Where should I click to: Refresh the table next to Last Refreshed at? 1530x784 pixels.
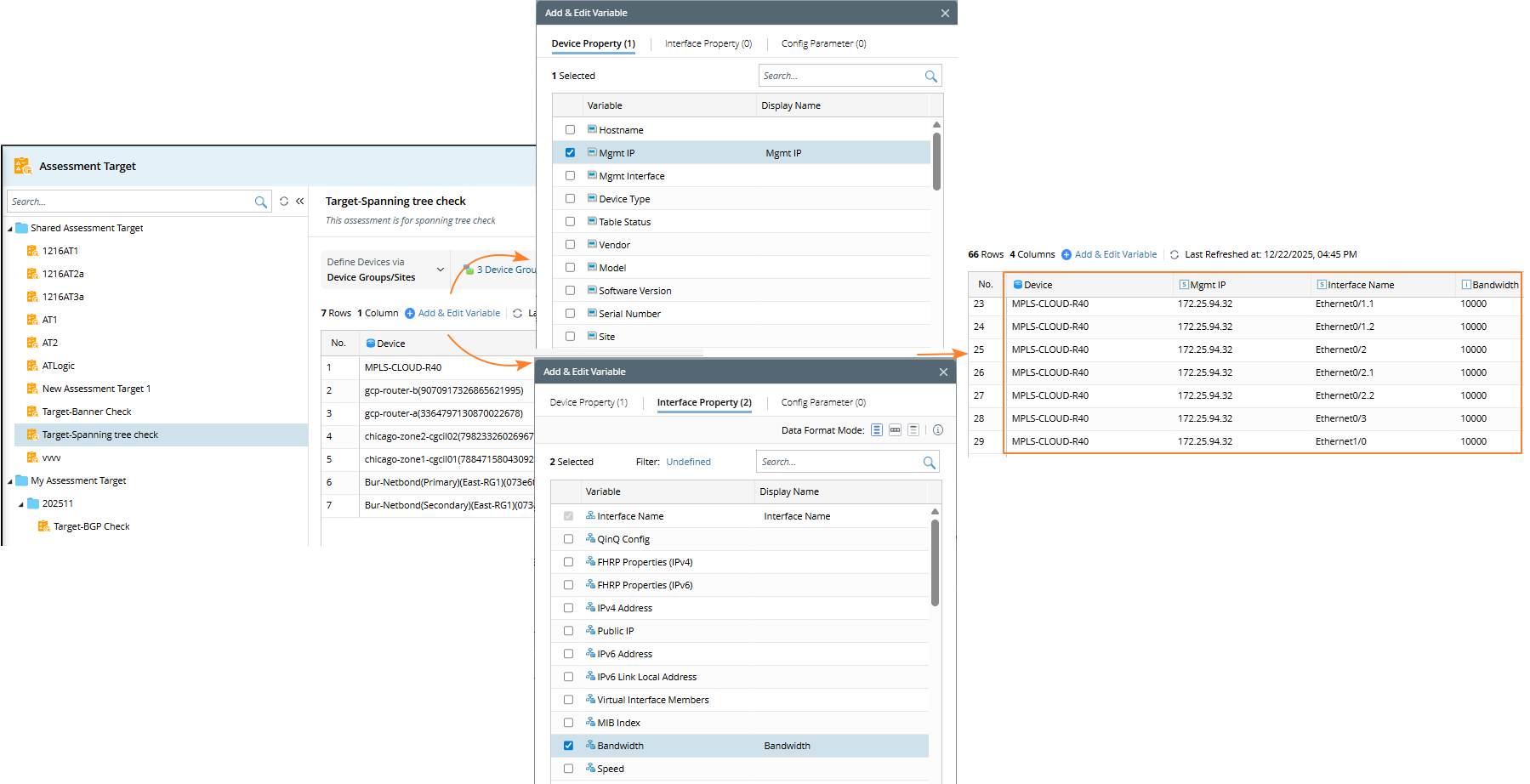1175,254
